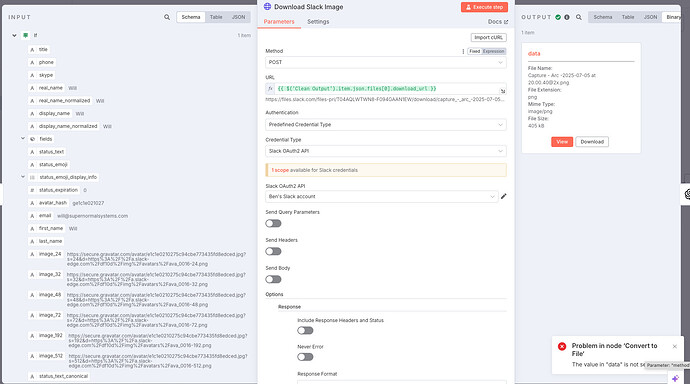Click the URL expression input field
Viewport: 690px width, 384px height.
click(387, 88)
